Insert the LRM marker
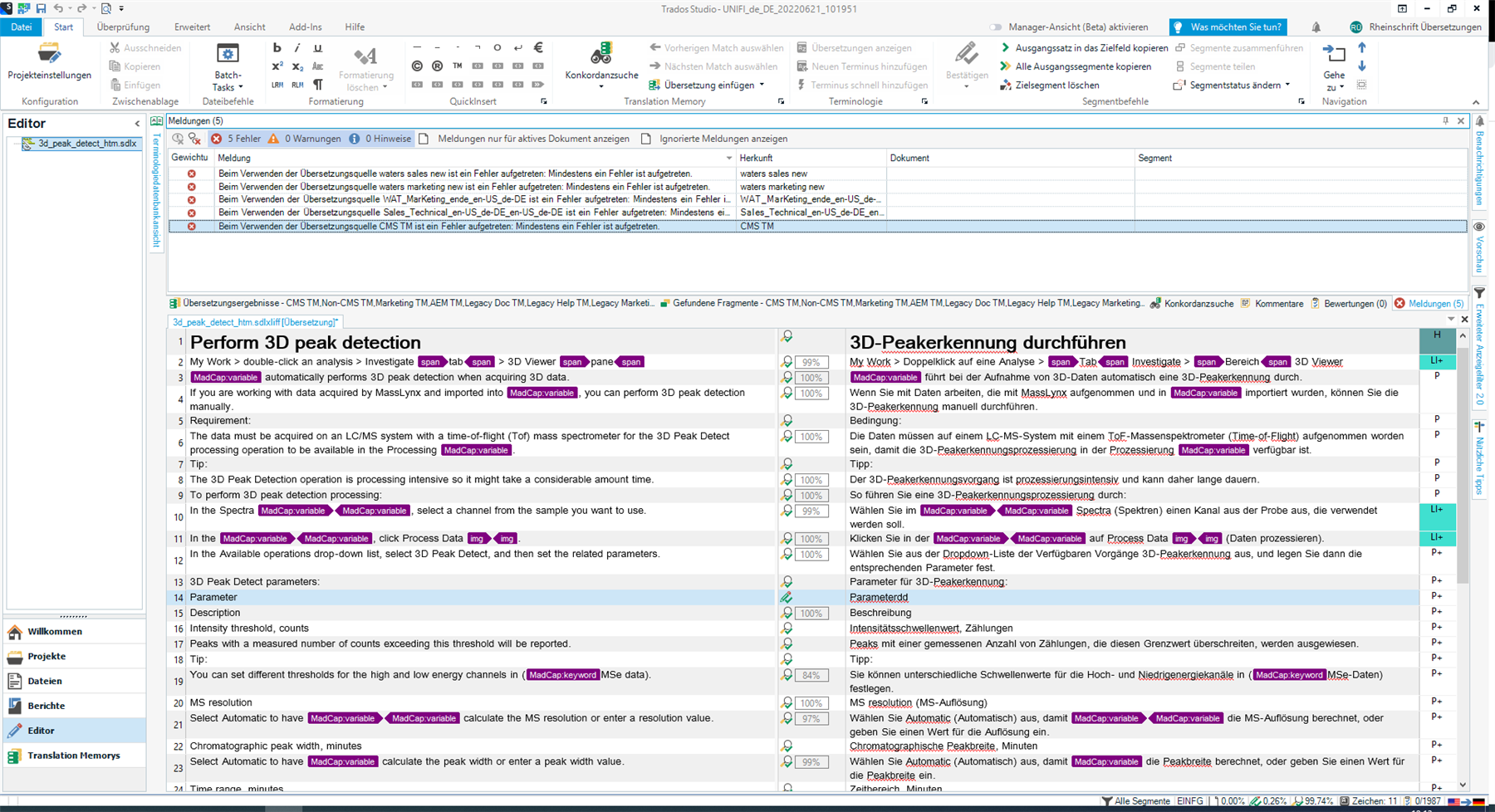This screenshot has width=1495, height=812. click(x=277, y=85)
